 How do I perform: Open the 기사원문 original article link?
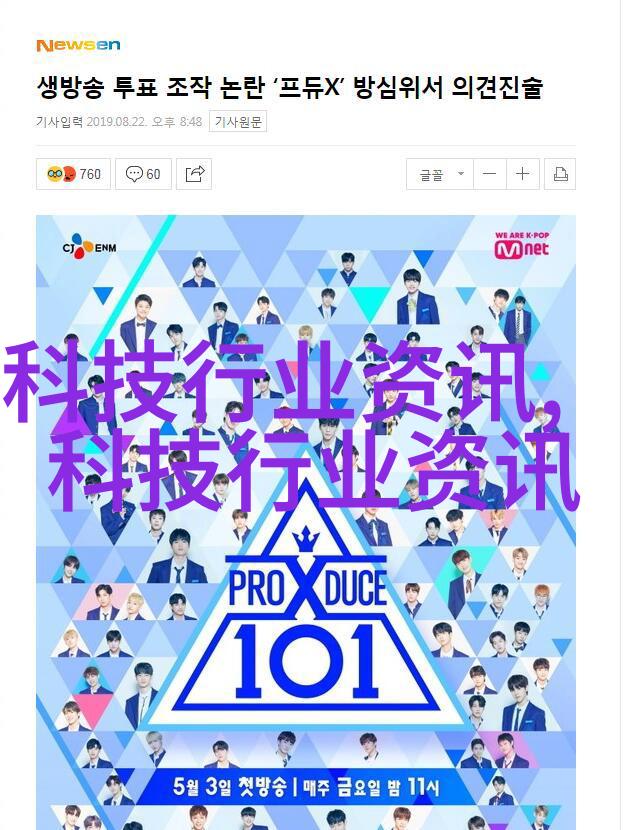[x=238, y=122]
